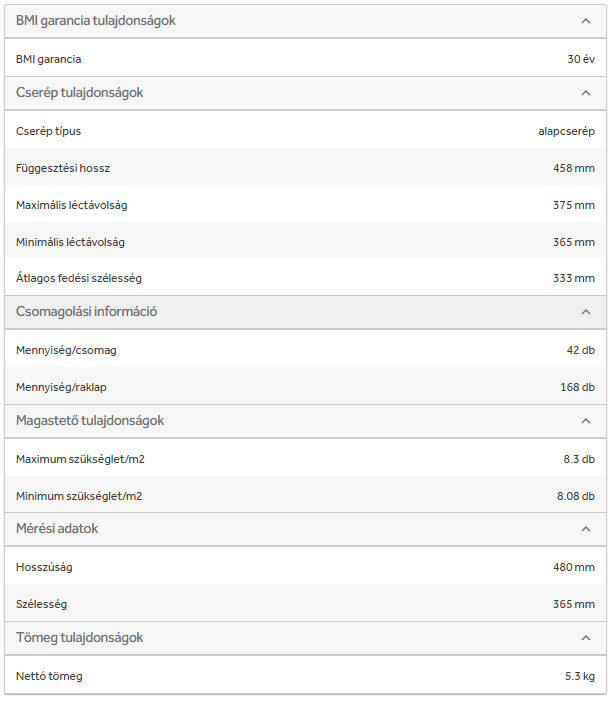Click the Tömeg tulajdonságok header text
The height and width of the screenshot is (702, 611).
[80, 638]
